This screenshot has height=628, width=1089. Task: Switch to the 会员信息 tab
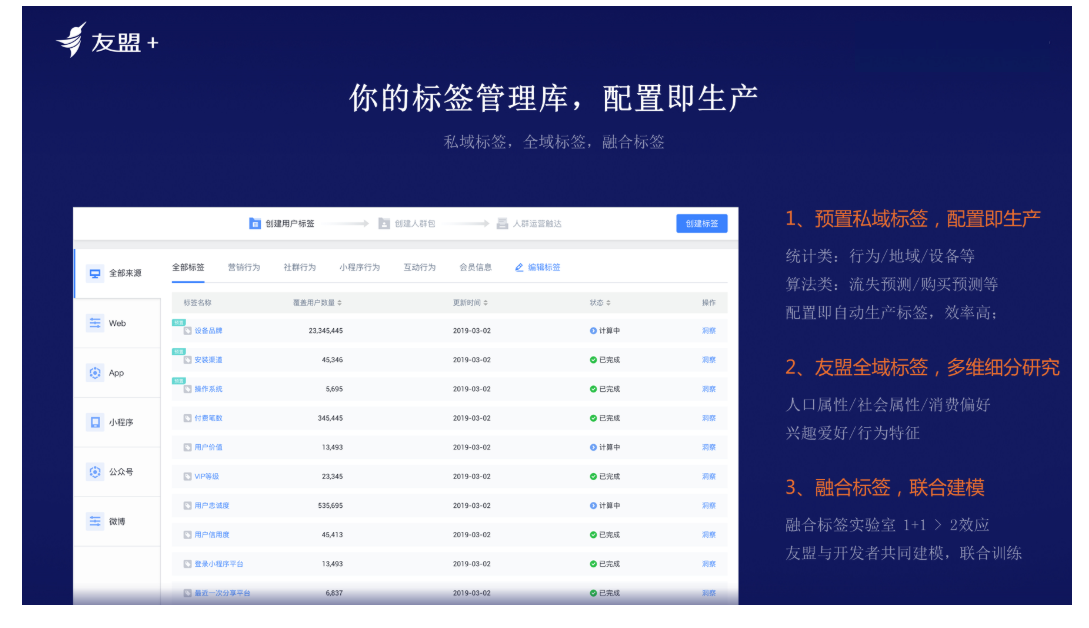tap(475, 268)
